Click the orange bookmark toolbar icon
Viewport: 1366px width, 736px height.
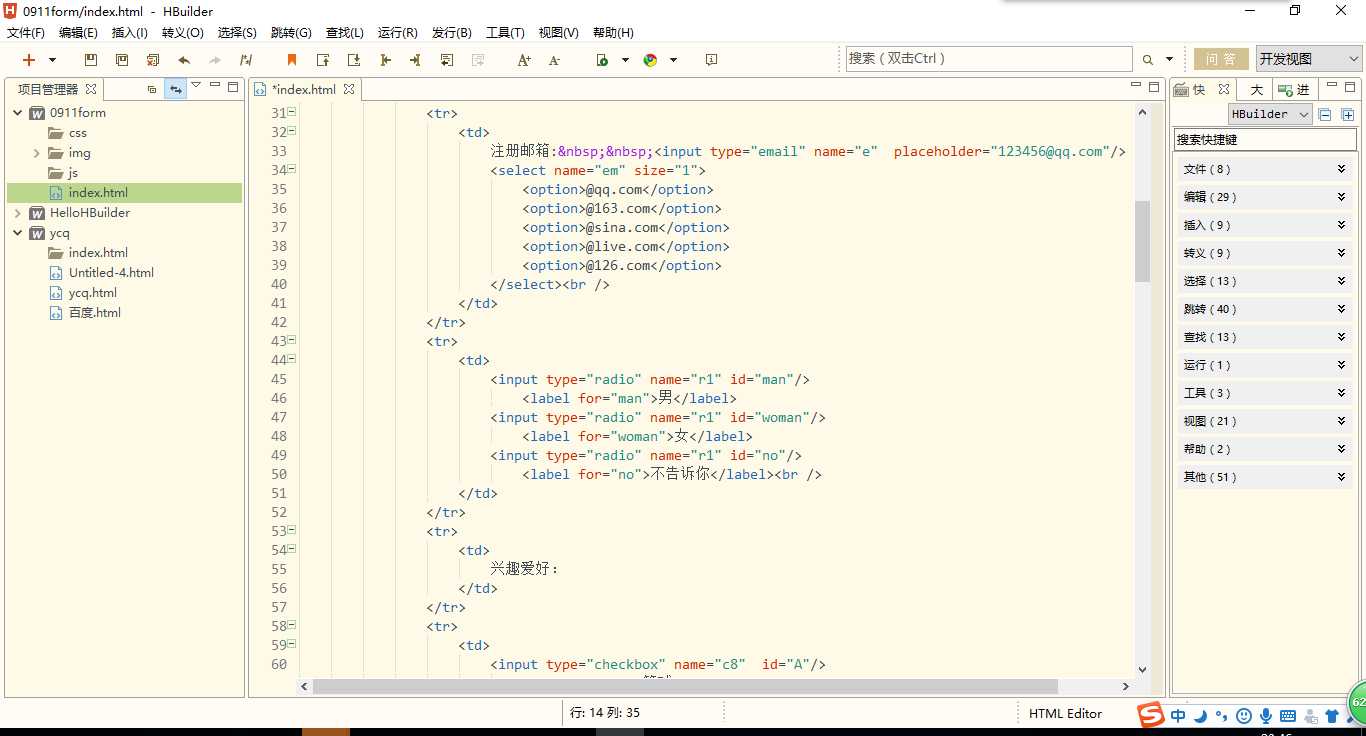pyautogui.click(x=292, y=60)
